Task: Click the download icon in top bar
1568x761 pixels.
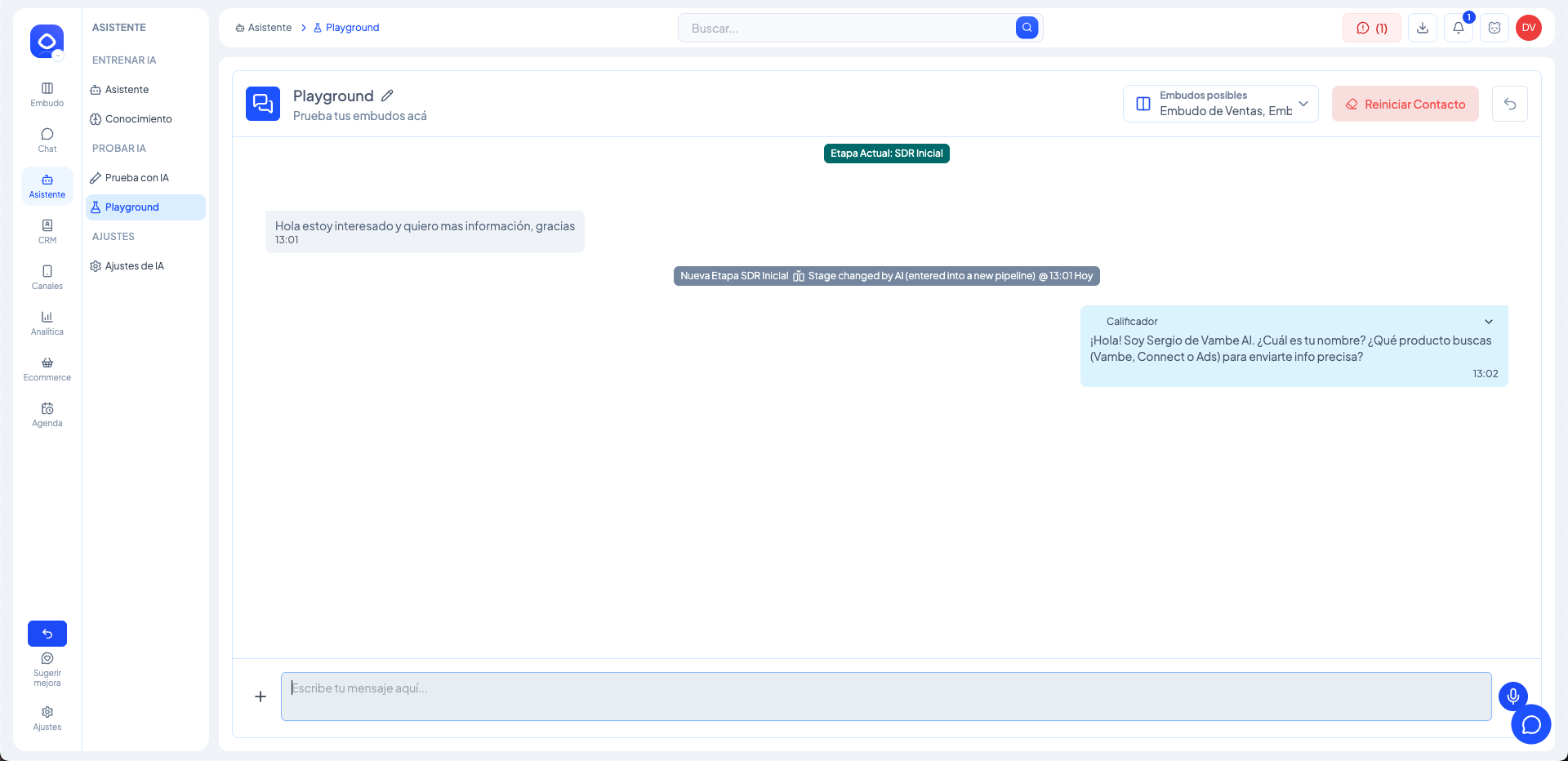Action: click(1422, 28)
